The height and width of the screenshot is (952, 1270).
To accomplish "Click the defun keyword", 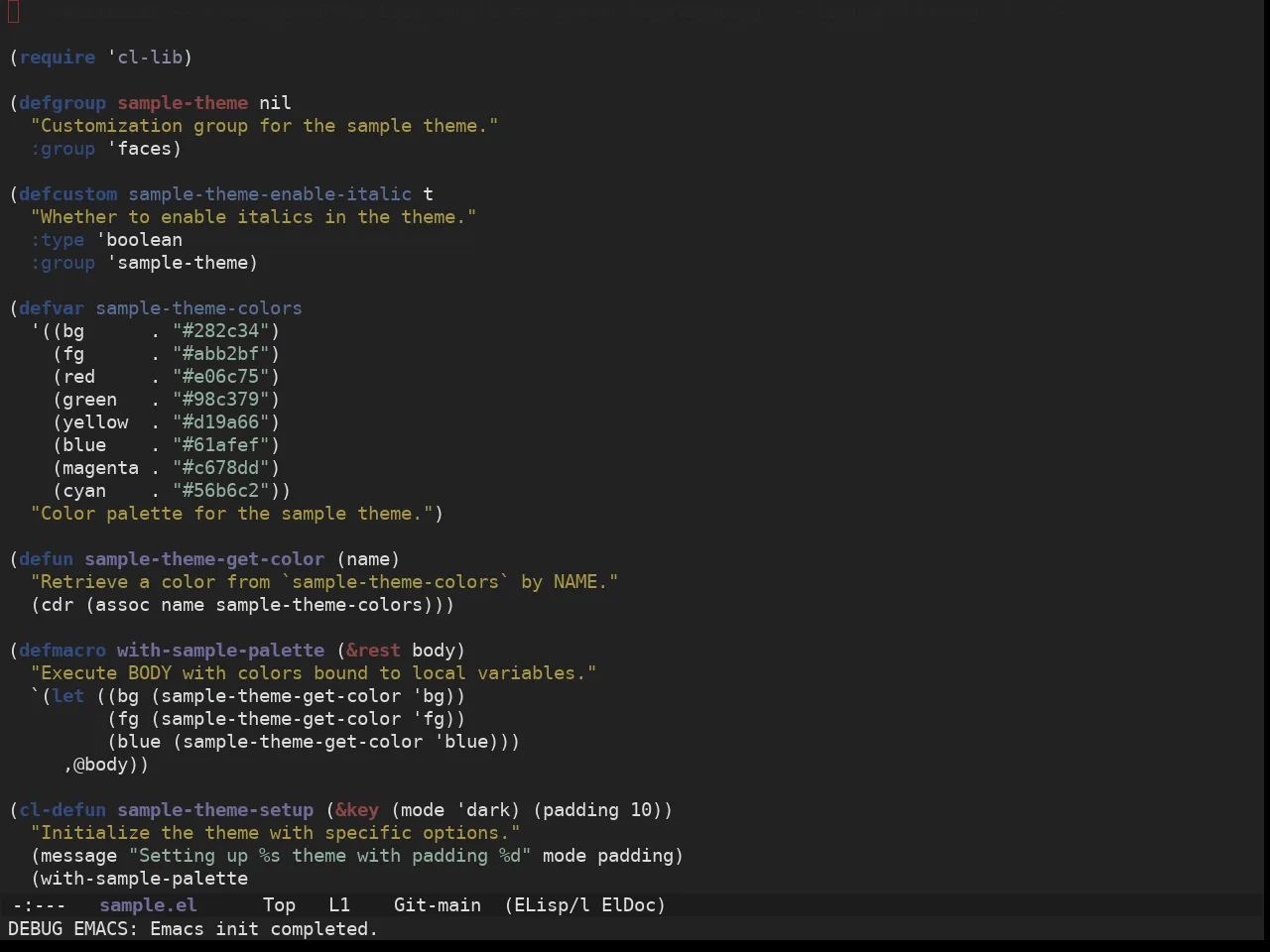I will pos(47,559).
